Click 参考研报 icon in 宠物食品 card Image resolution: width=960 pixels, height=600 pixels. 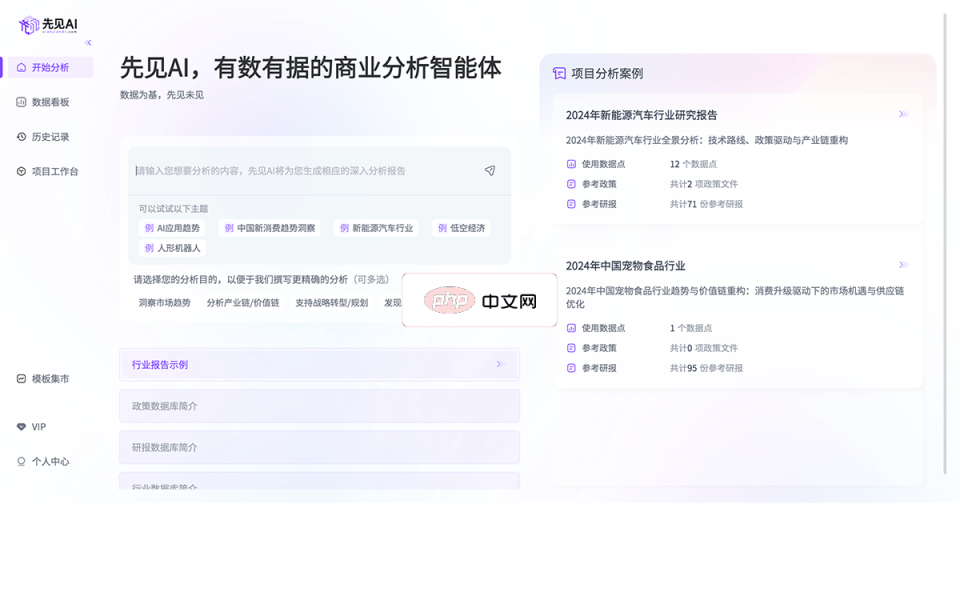point(571,369)
